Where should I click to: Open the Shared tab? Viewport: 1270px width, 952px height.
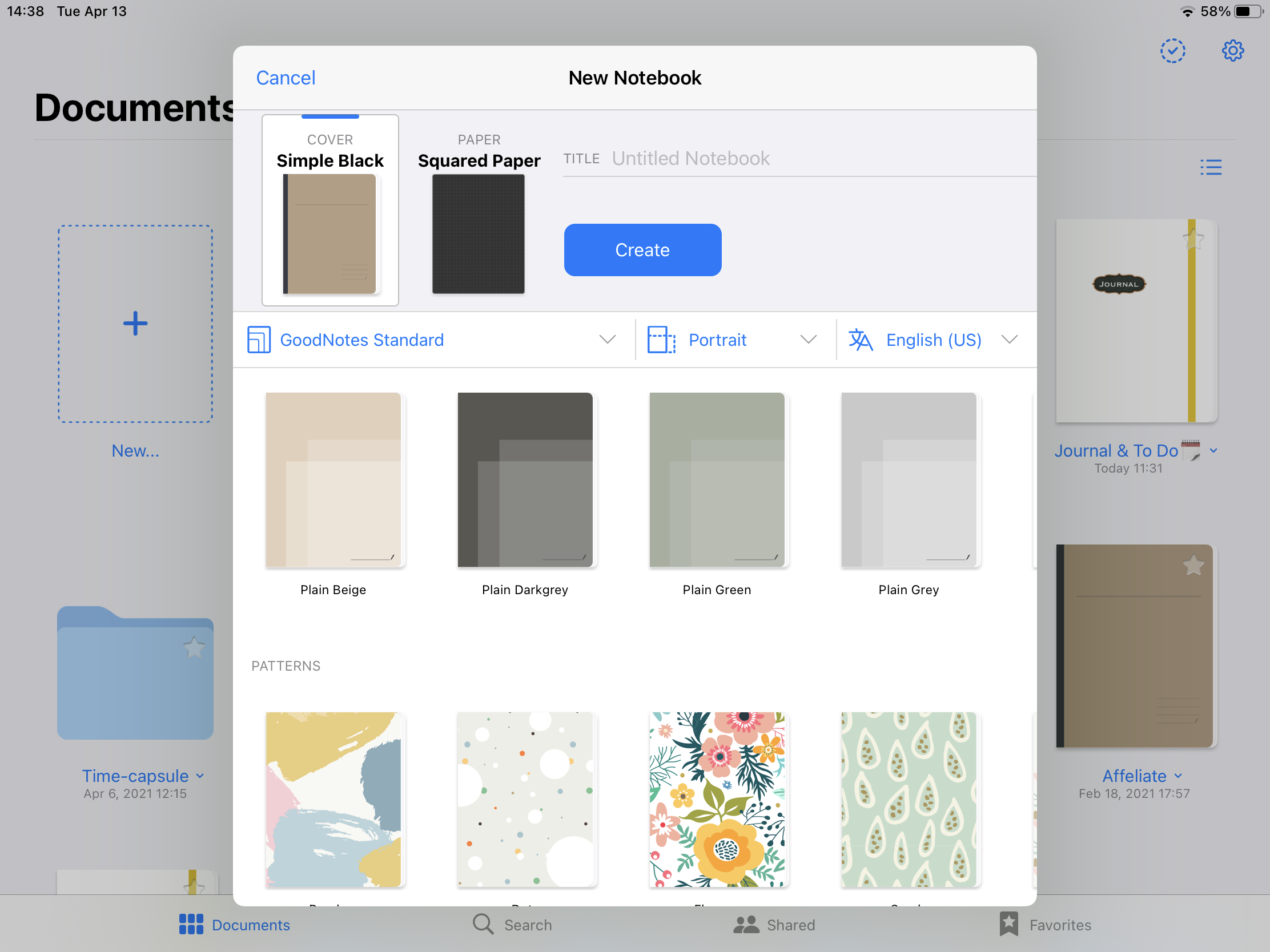click(774, 925)
